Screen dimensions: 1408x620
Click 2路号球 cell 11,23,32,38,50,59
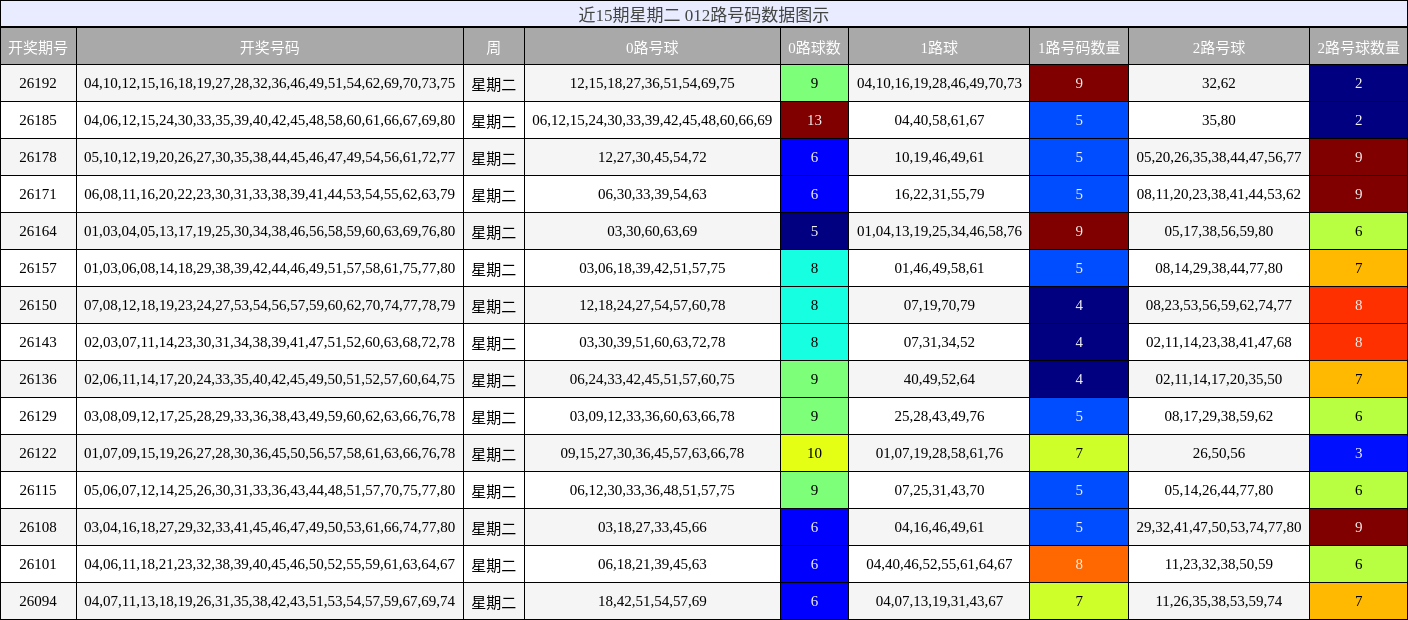point(1219,564)
